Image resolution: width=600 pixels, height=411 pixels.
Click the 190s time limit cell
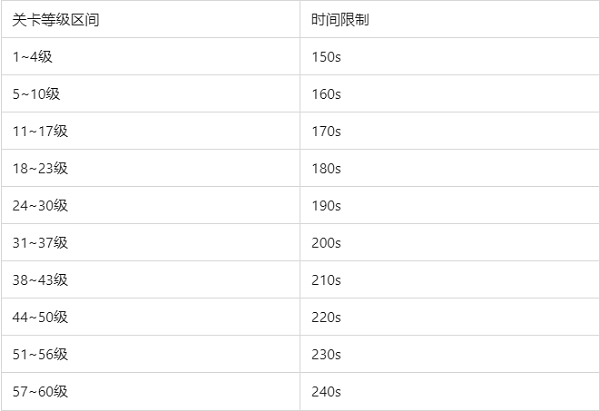point(327,205)
